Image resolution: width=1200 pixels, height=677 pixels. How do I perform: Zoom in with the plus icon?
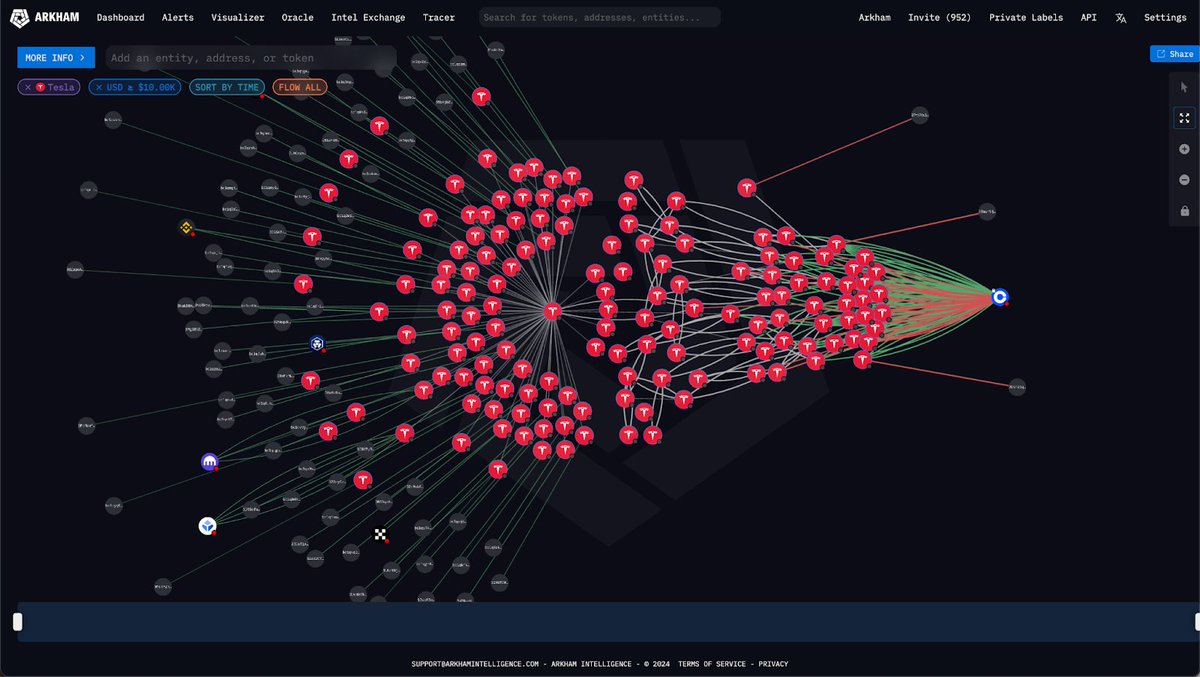click(x=1184, y=149)
